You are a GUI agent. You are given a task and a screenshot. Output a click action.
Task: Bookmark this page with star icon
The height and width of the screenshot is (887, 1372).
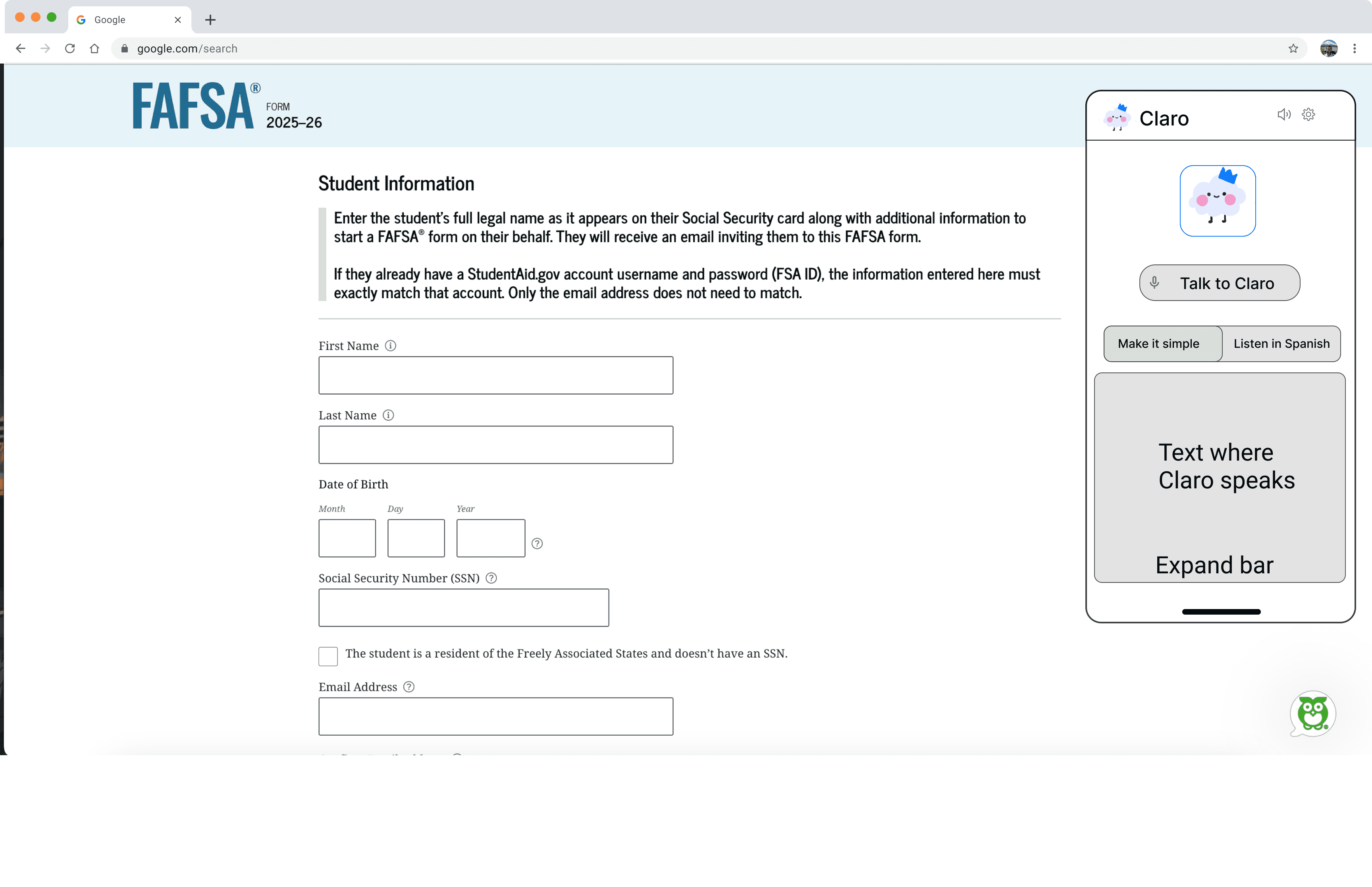1293,49
